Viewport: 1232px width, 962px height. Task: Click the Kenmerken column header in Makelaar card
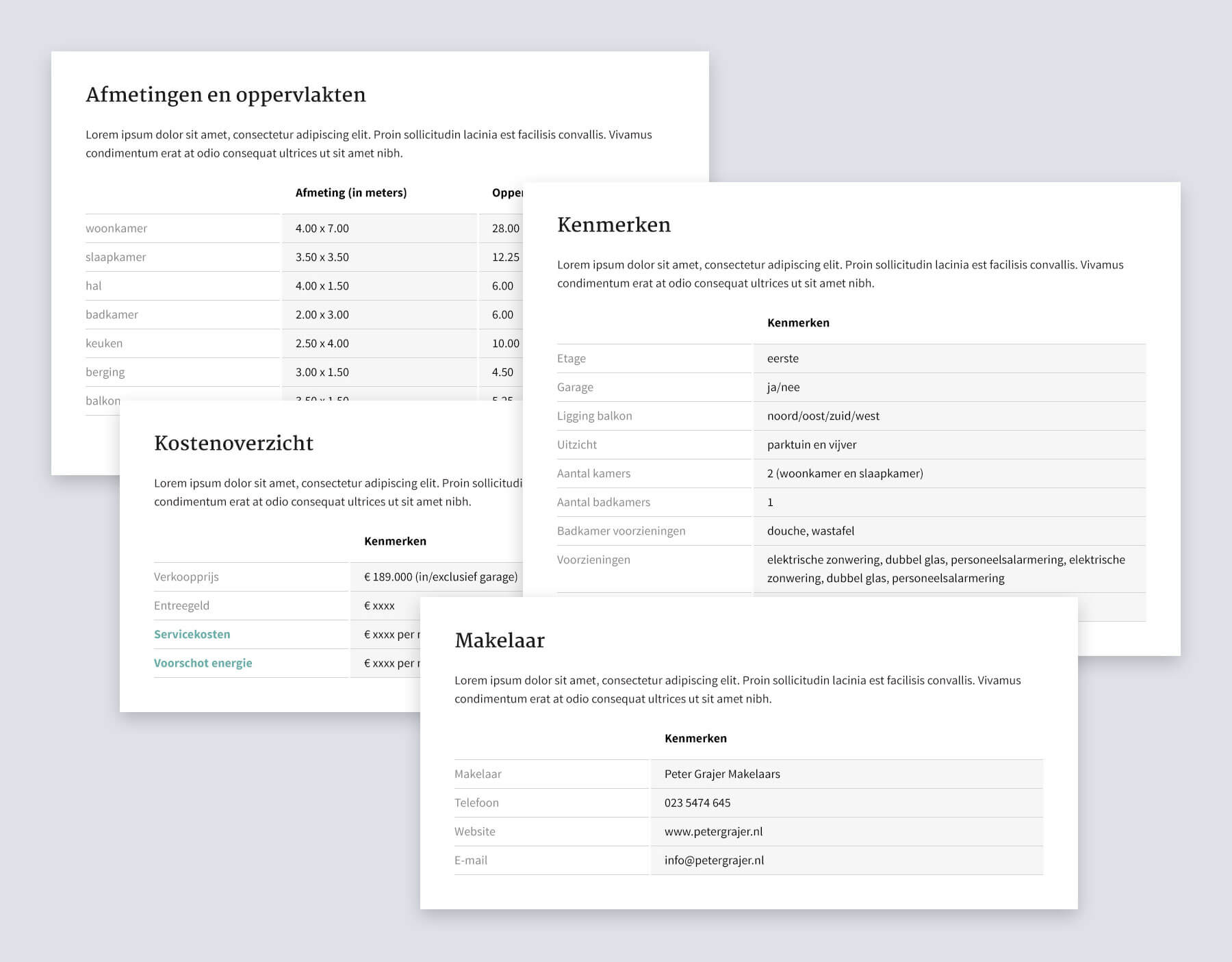(x=695, y=738)
